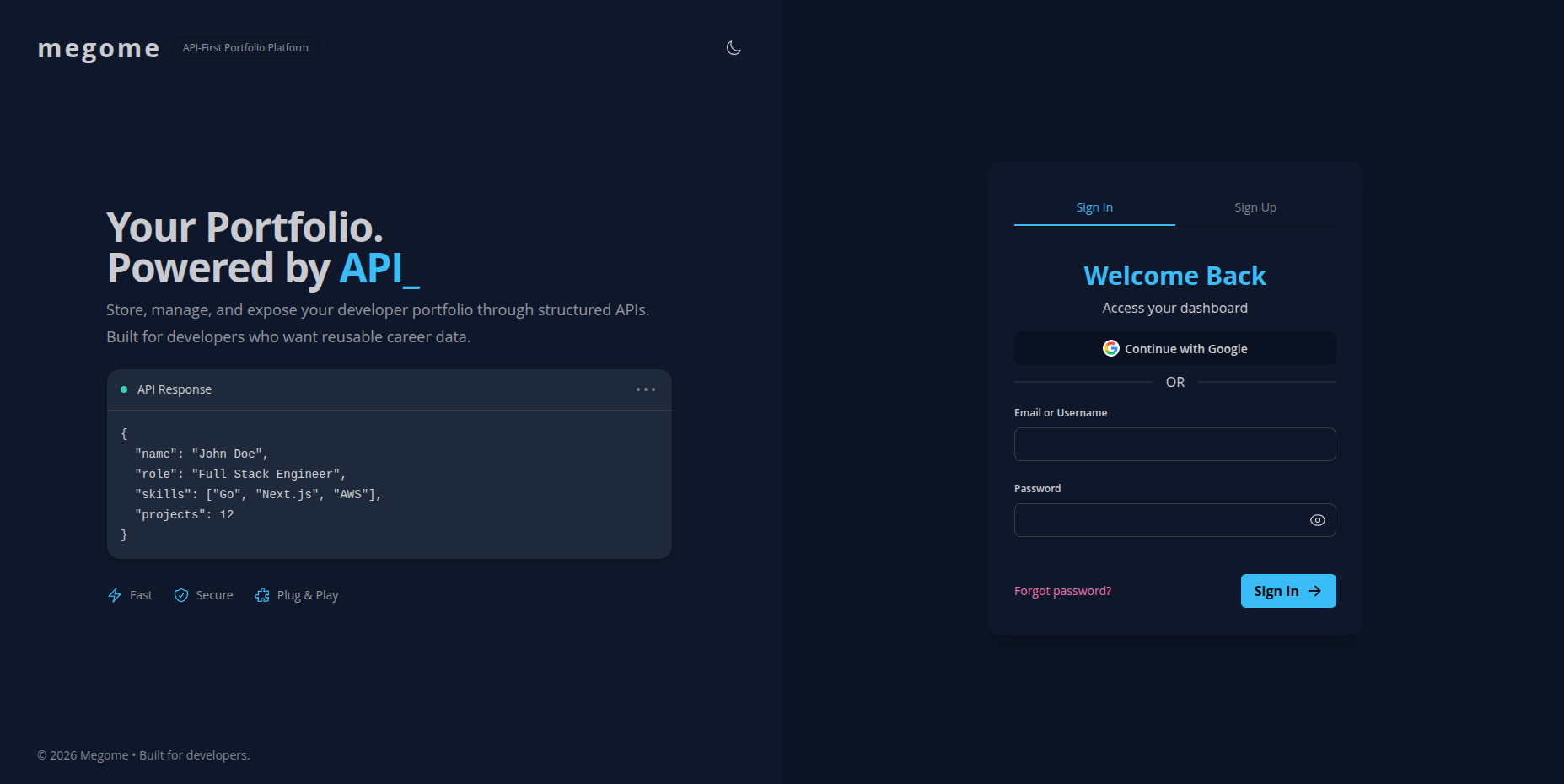This screenshot has height=784, width=1564.
Task: Switch to the Sign In tab
Action: pos(1094,207)
